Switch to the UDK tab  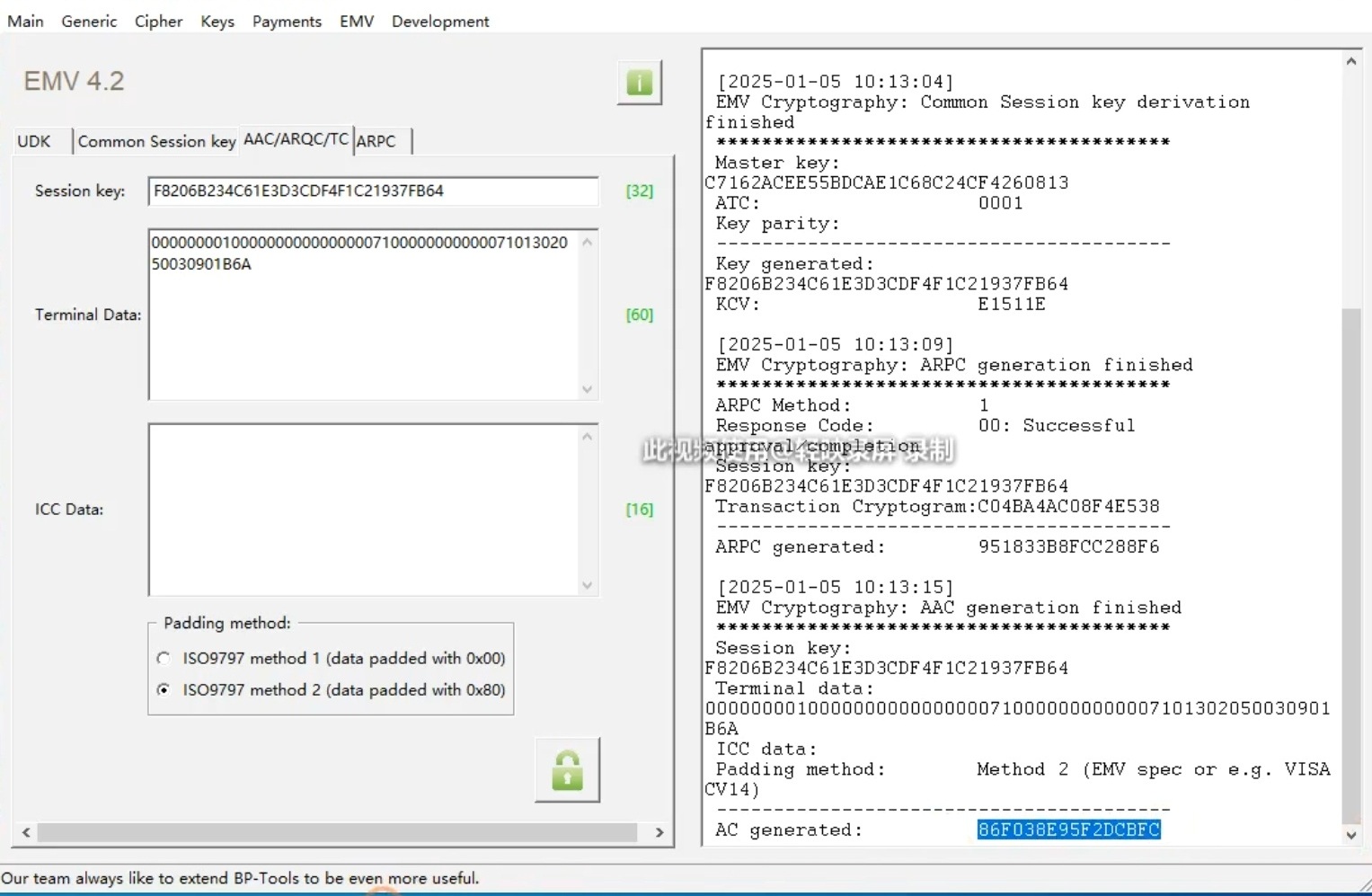(x=34, y=141)
